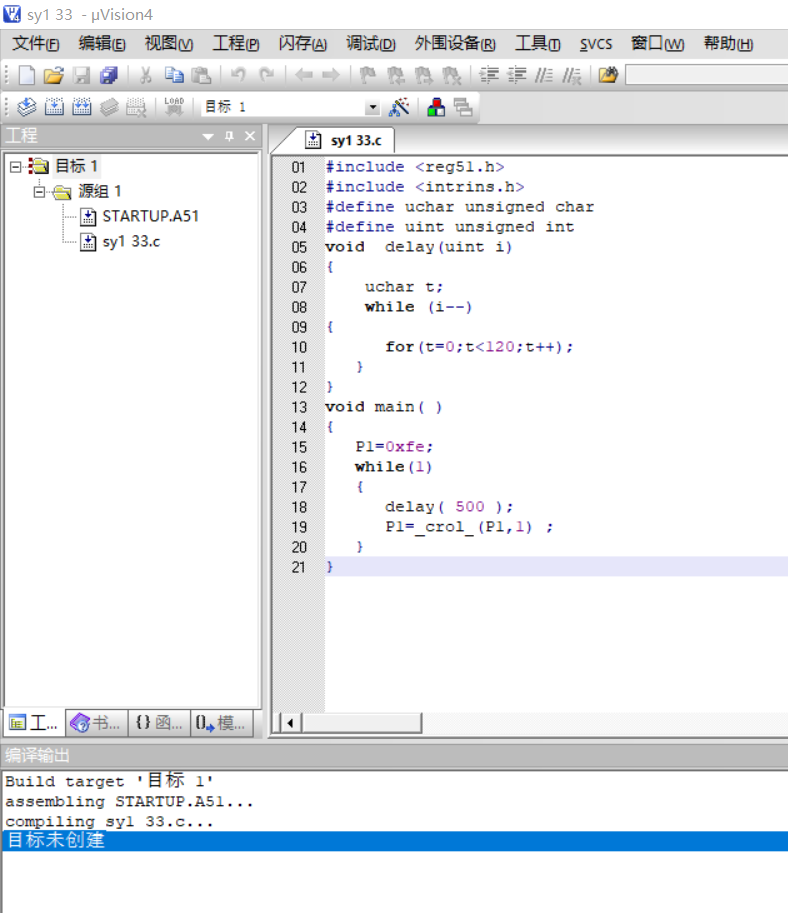Click the horizontal scrollbar thumb
Screen dimensions: 788x913
[361, 724]
